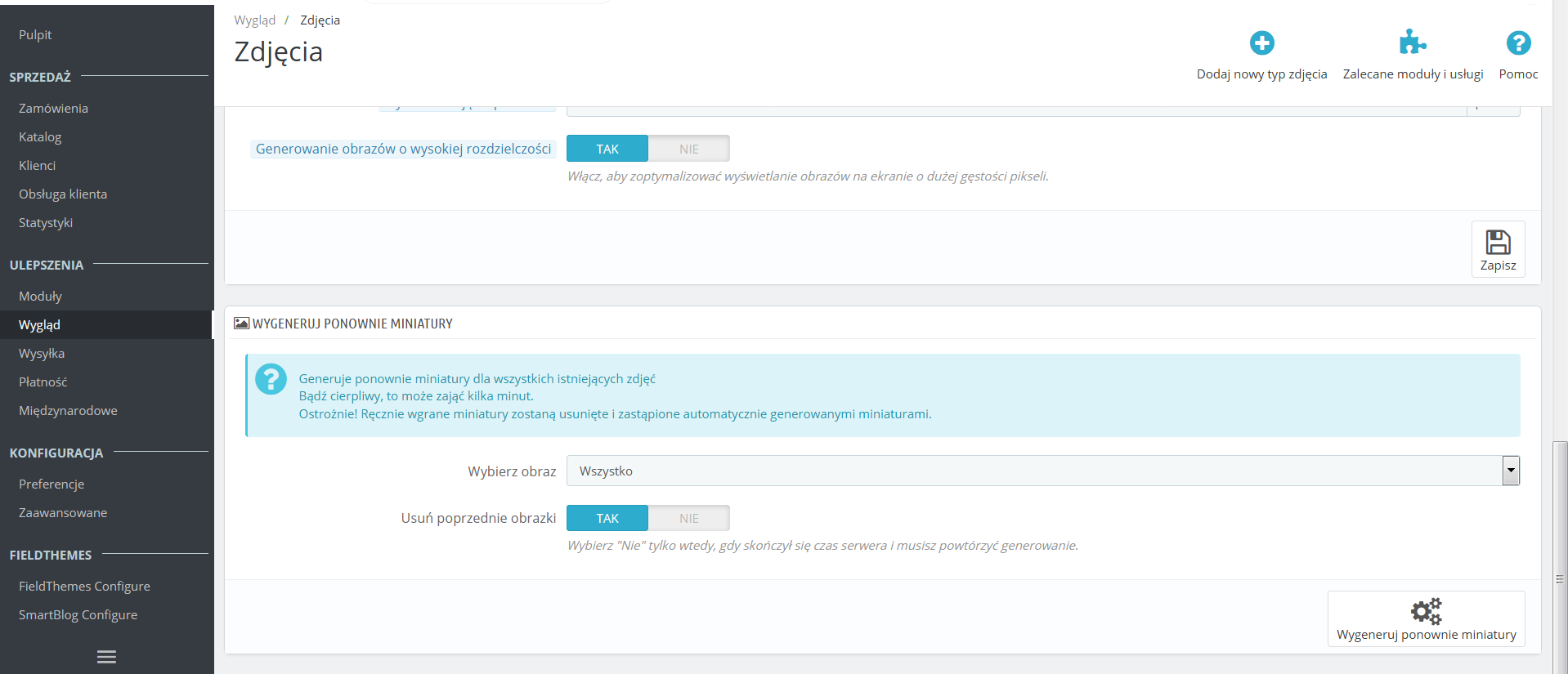Open FieldThemes Configure

coord(84,586)
